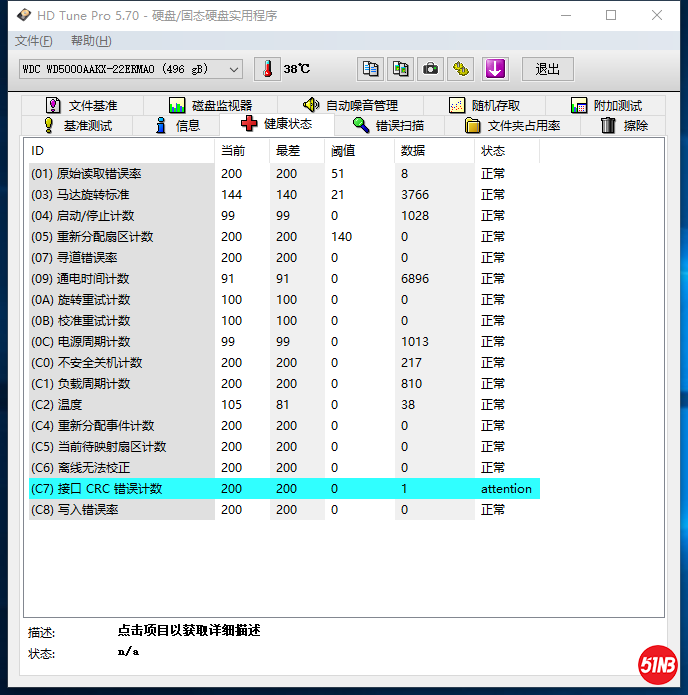
Task: Click the copy to clipboard toolbar icon
Action: [370, 69]
